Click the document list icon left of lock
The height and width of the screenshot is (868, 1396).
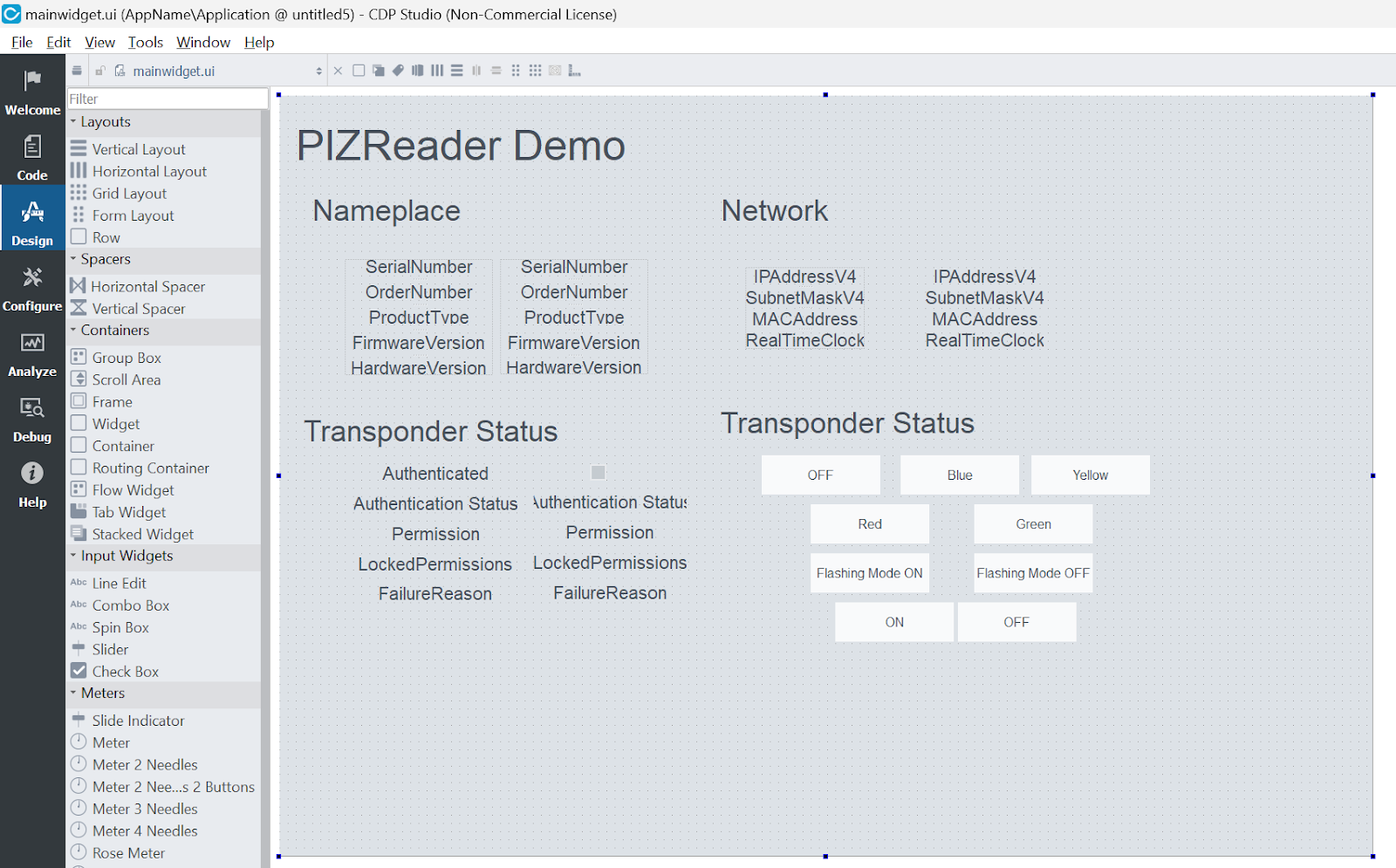[x=77, y=71]
